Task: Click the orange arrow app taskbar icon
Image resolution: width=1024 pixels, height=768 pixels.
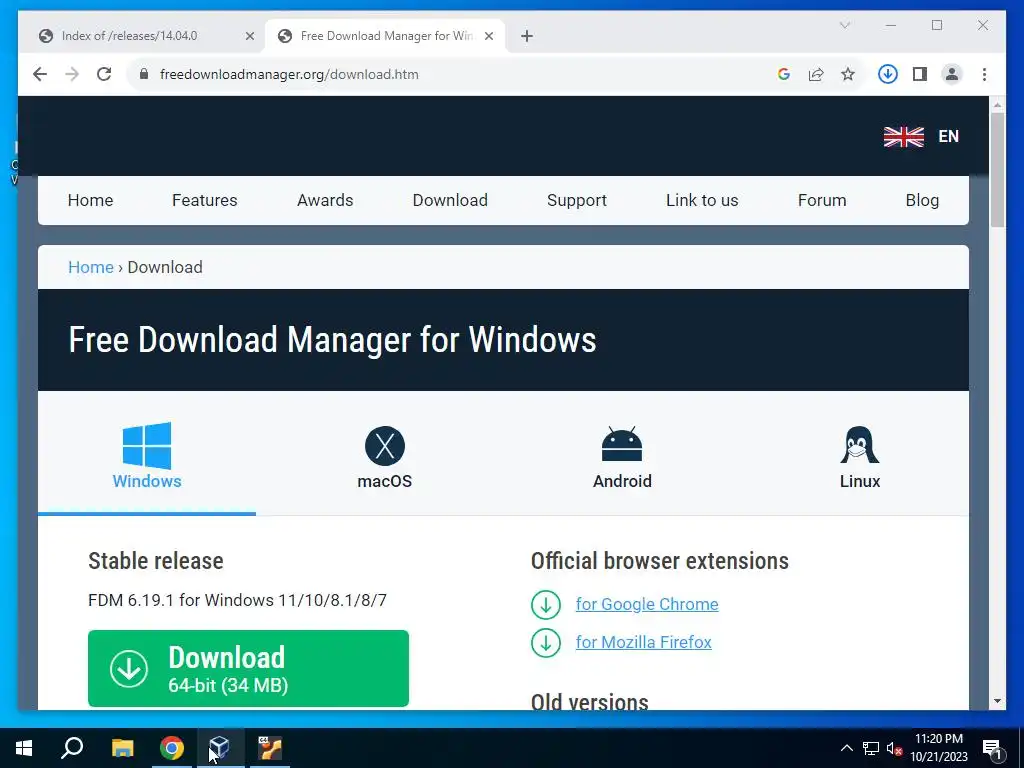Action: tap(270, 748)
